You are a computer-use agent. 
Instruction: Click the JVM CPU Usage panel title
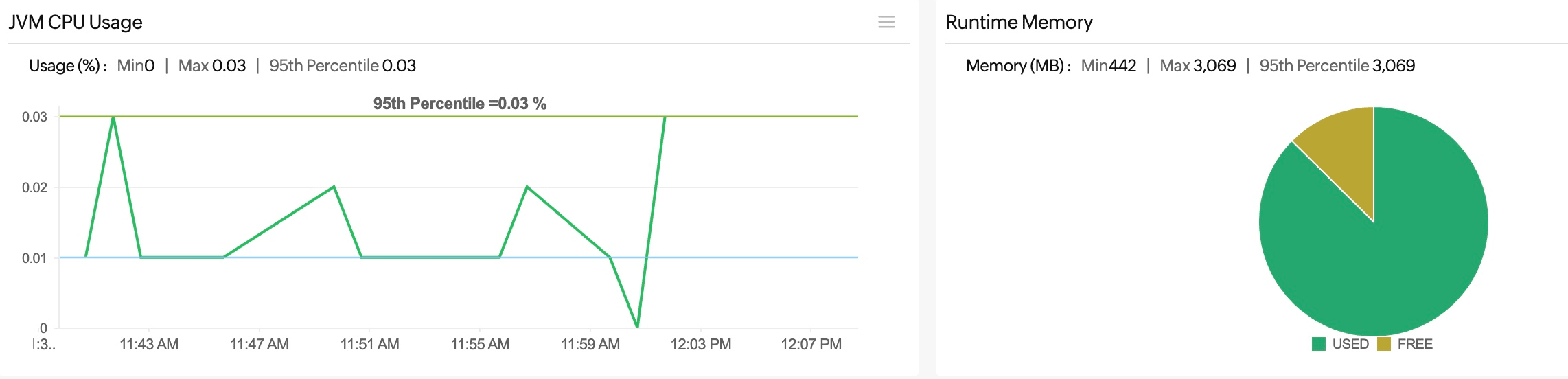coord(76,22)
